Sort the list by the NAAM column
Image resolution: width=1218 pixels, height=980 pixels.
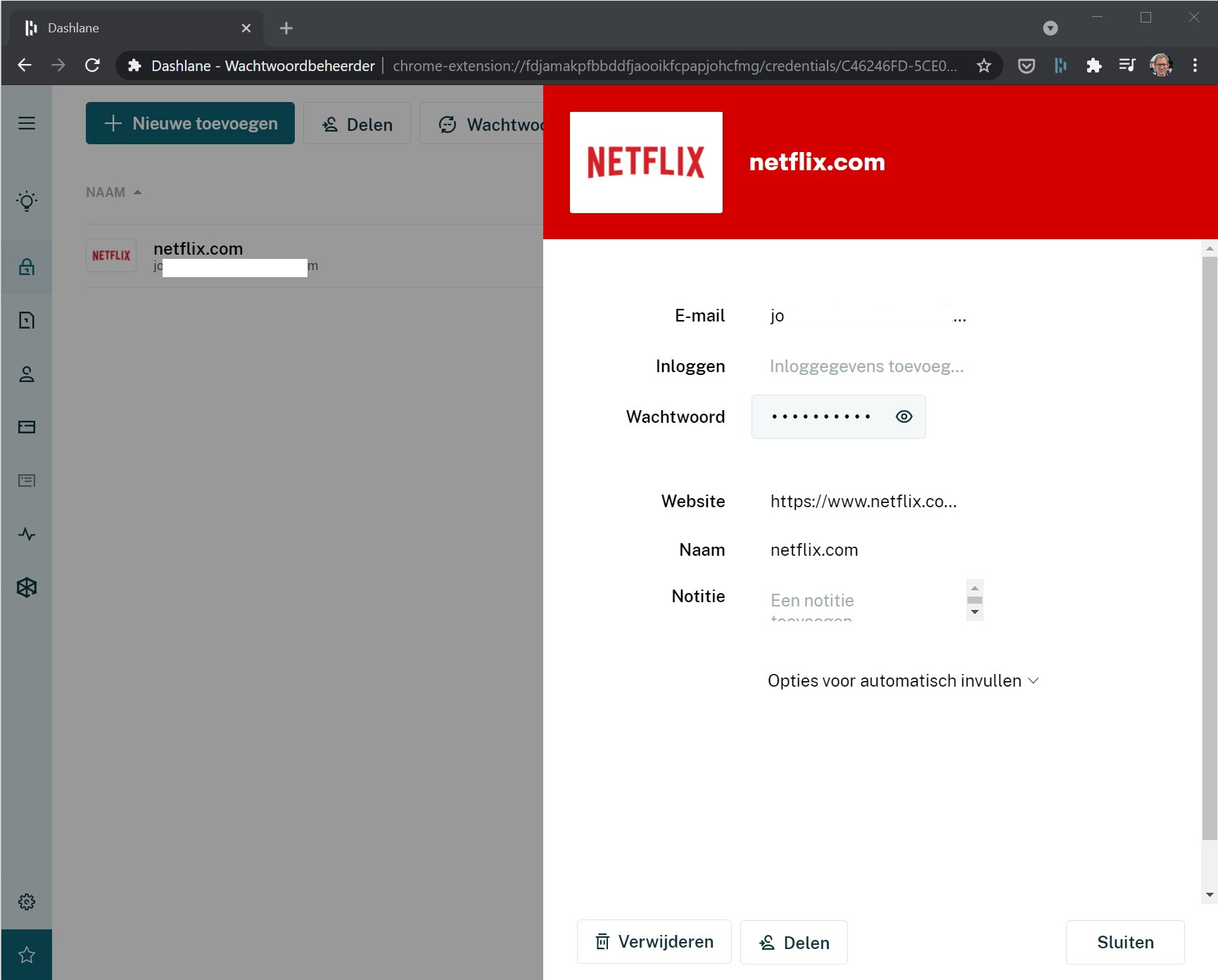coord(113,192)
